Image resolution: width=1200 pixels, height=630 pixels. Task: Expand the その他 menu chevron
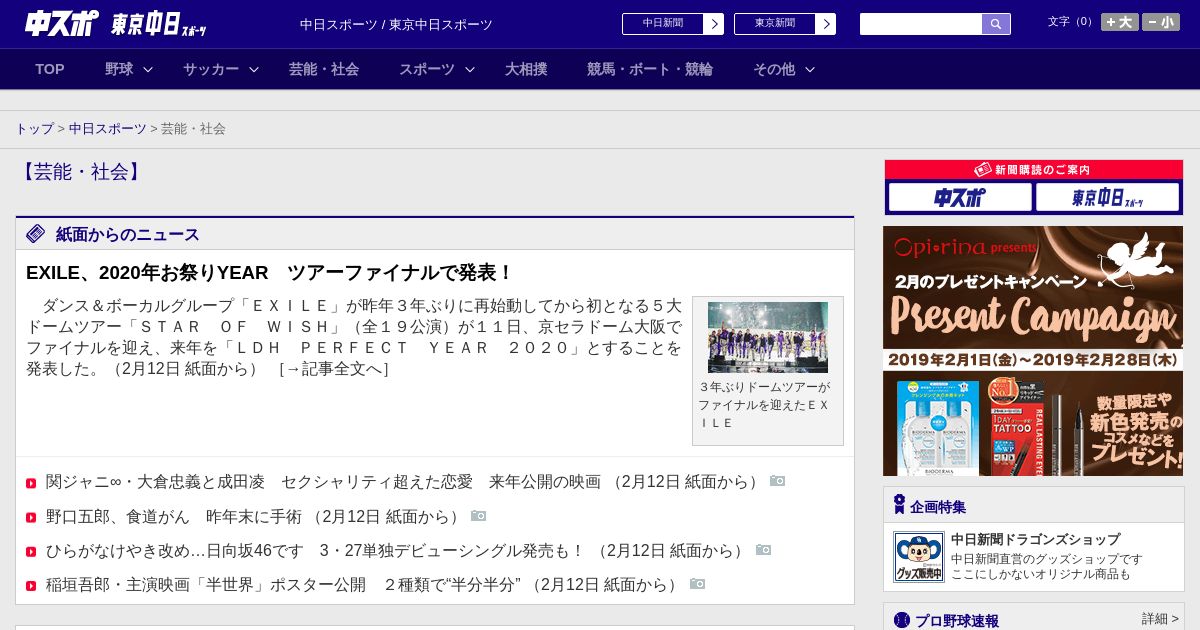tap(810, 69)
